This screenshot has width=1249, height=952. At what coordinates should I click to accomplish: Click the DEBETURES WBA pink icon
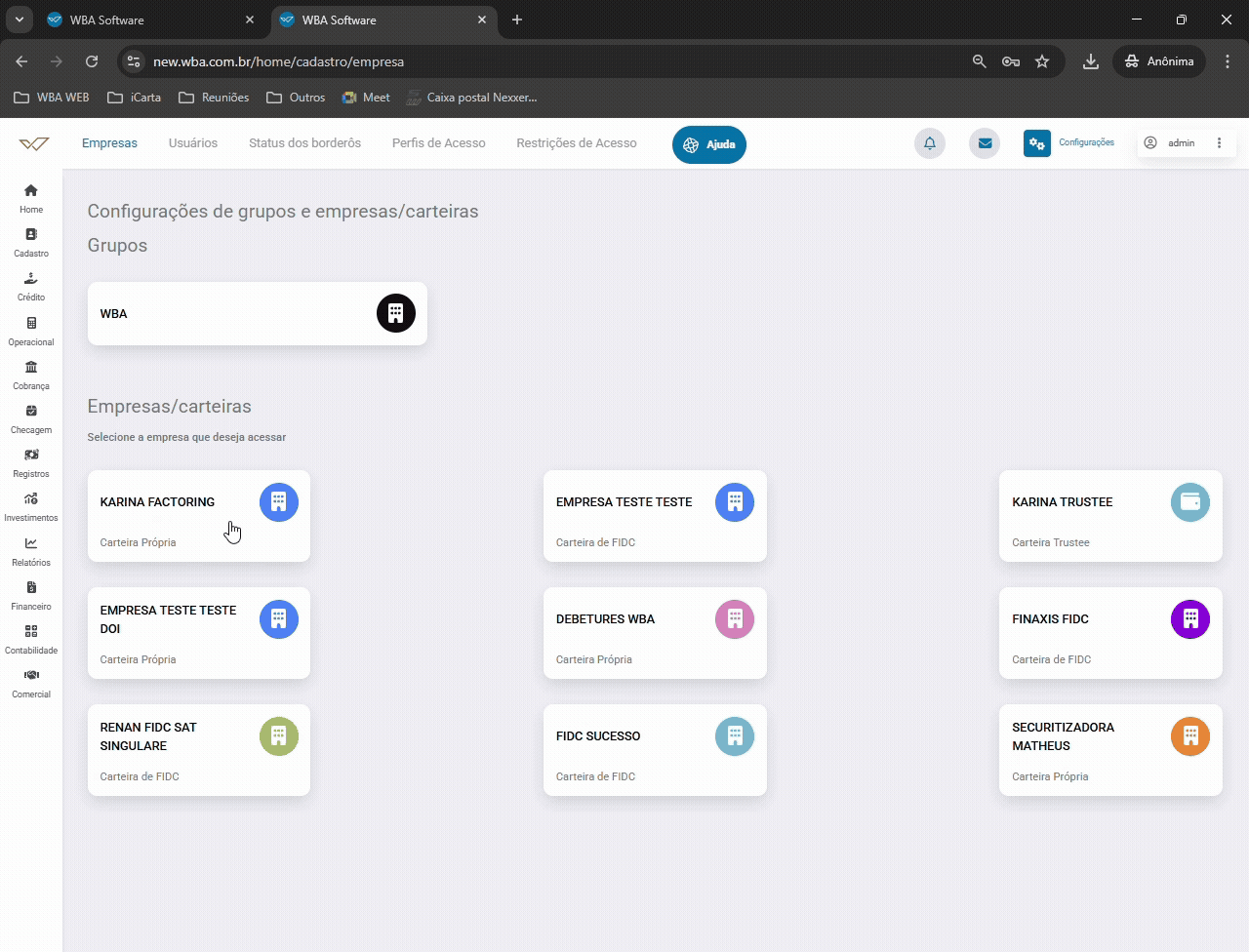click(x=735, y=619)
